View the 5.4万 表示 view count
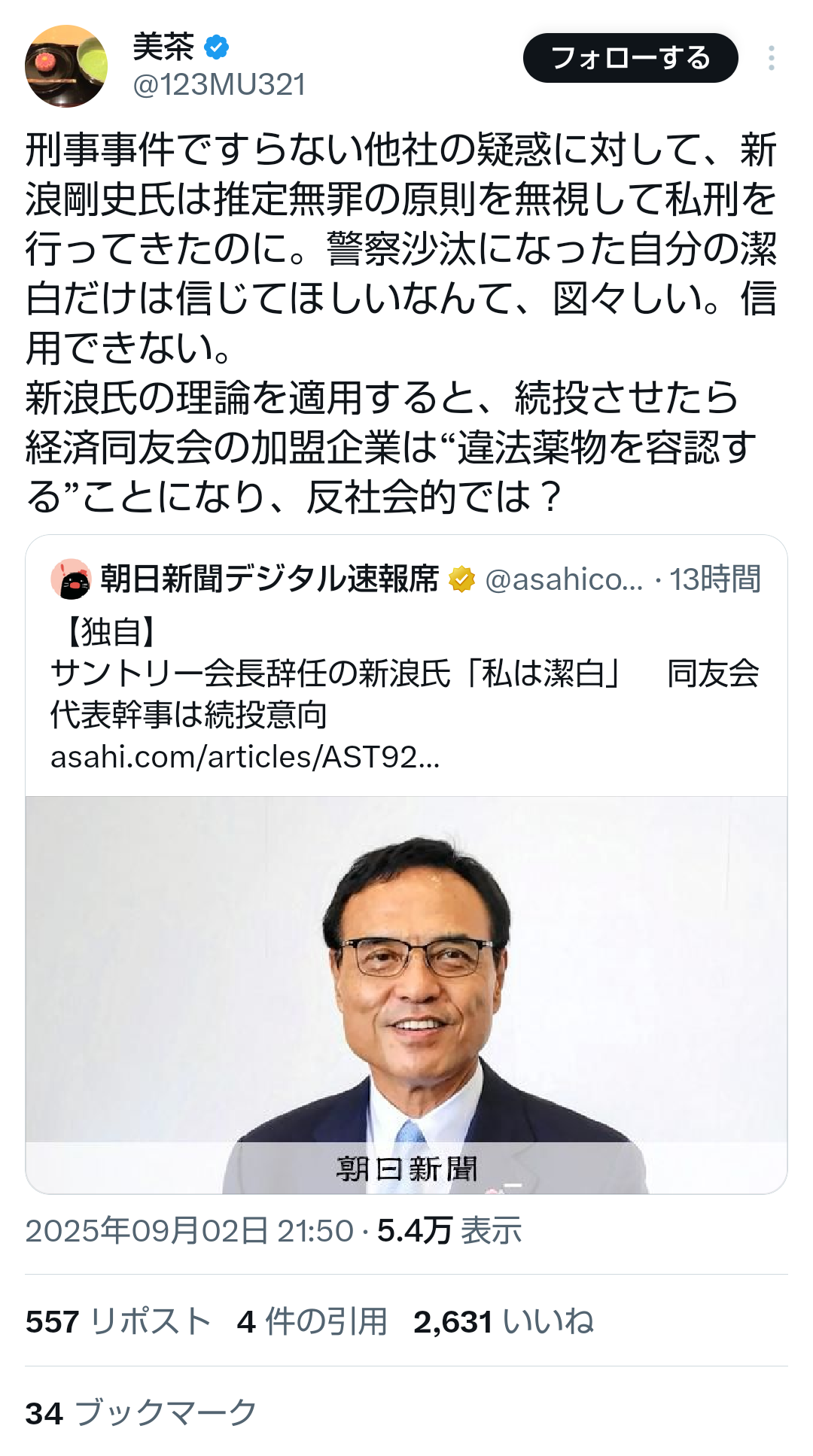 pyautogui.click(x=449, y=1231)
